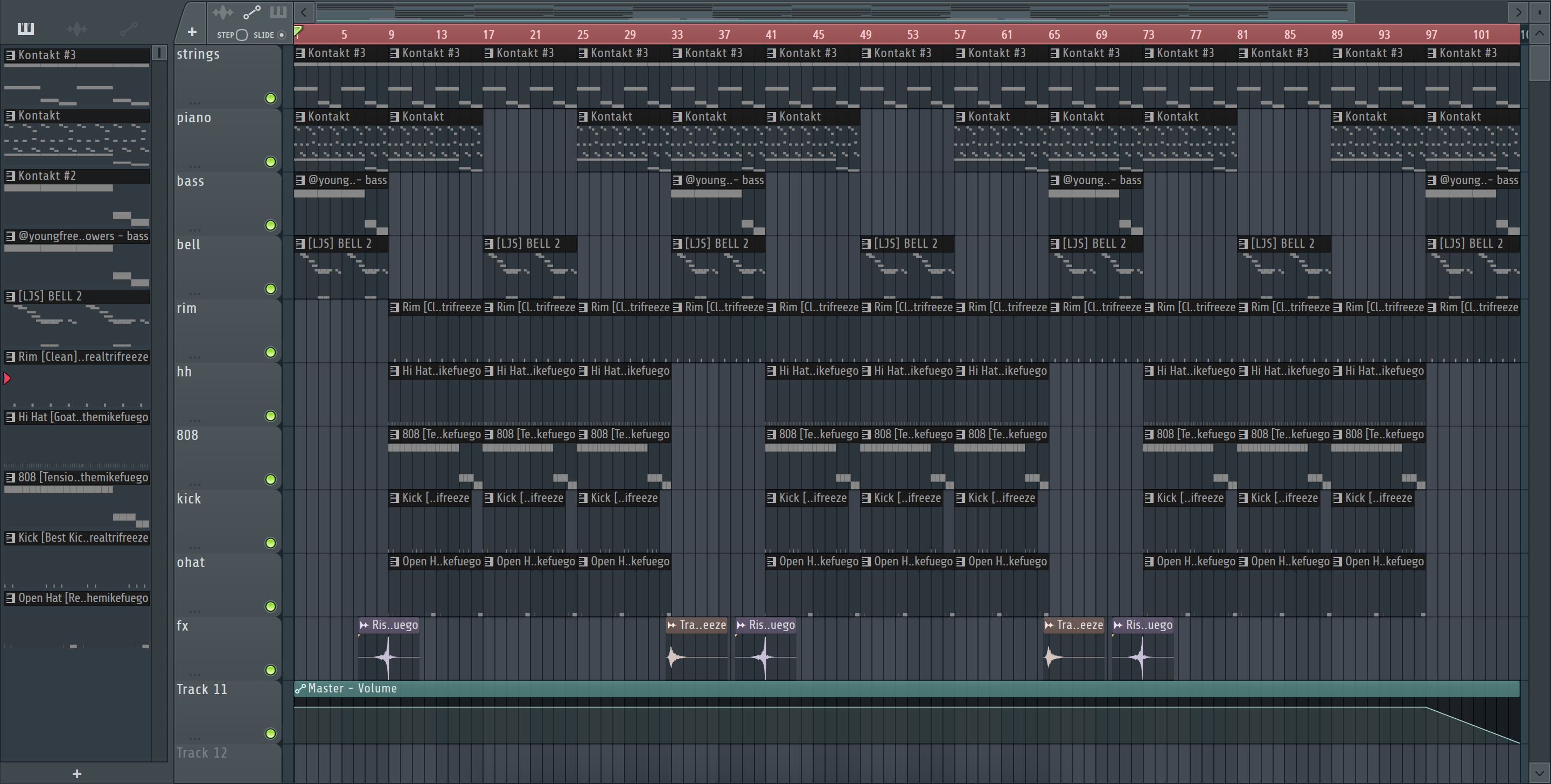Click the red arrow marker in picker

point(7,378)
